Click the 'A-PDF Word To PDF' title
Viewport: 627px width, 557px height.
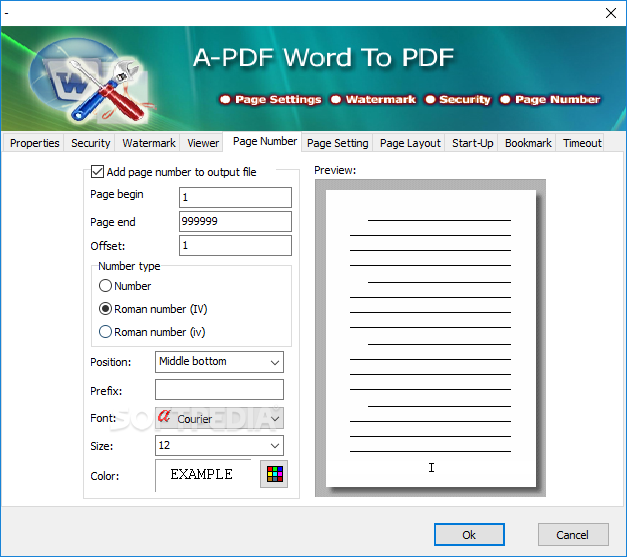323,57
